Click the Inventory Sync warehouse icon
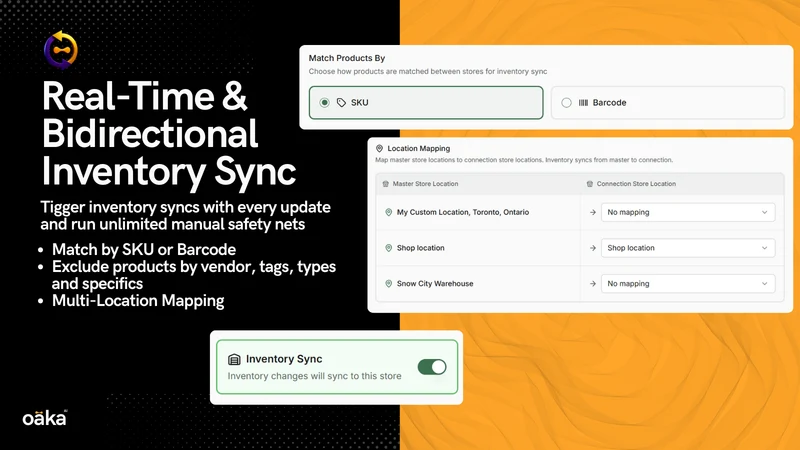 [234, 359]
